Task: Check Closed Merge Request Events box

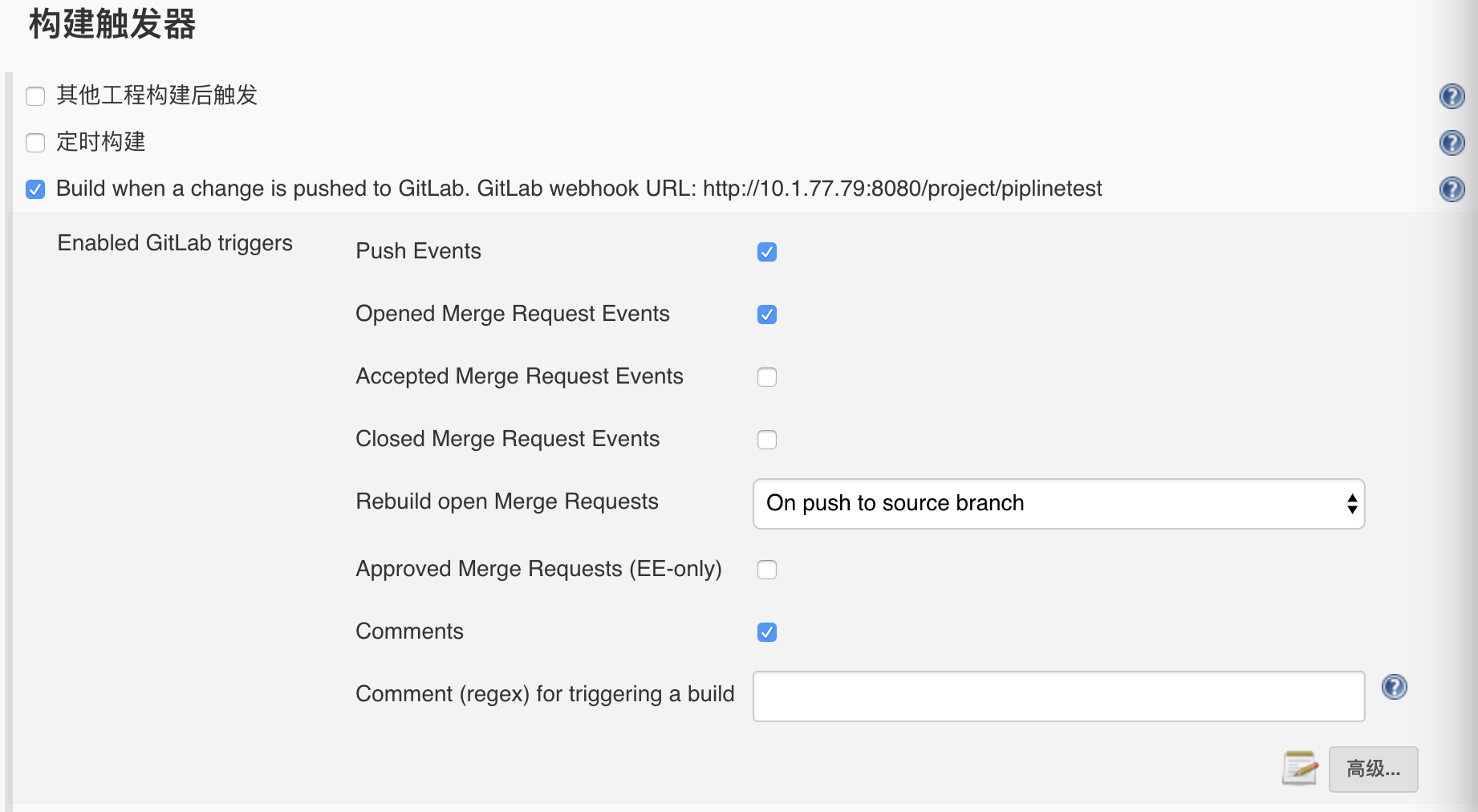Action: coord(767,440)
